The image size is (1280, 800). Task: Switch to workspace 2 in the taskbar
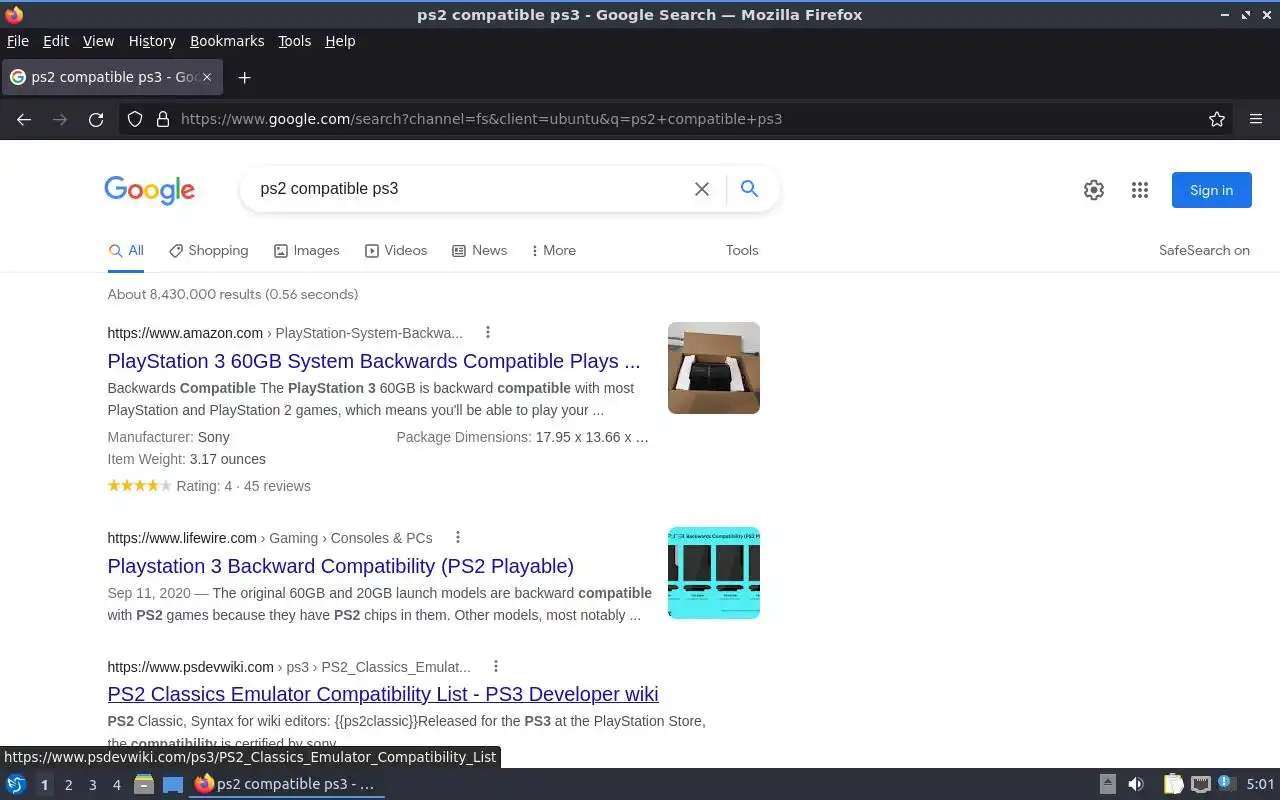click(x=68, y=785)
